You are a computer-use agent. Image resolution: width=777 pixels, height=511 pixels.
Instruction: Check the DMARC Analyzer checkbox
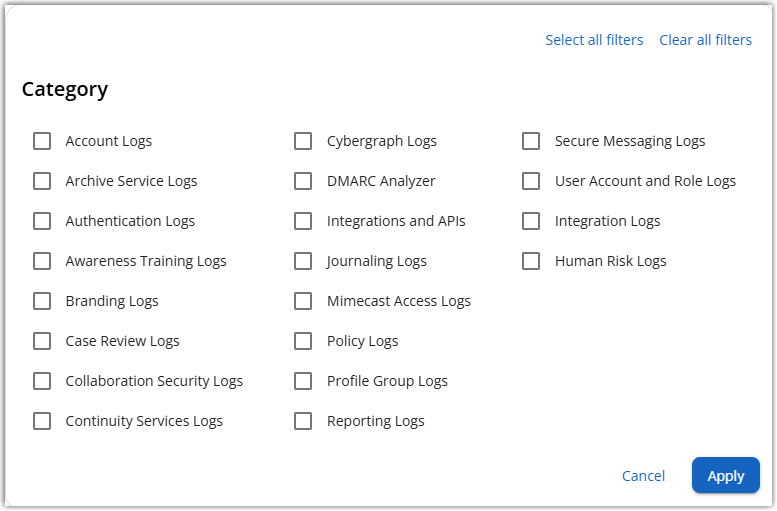303,181
